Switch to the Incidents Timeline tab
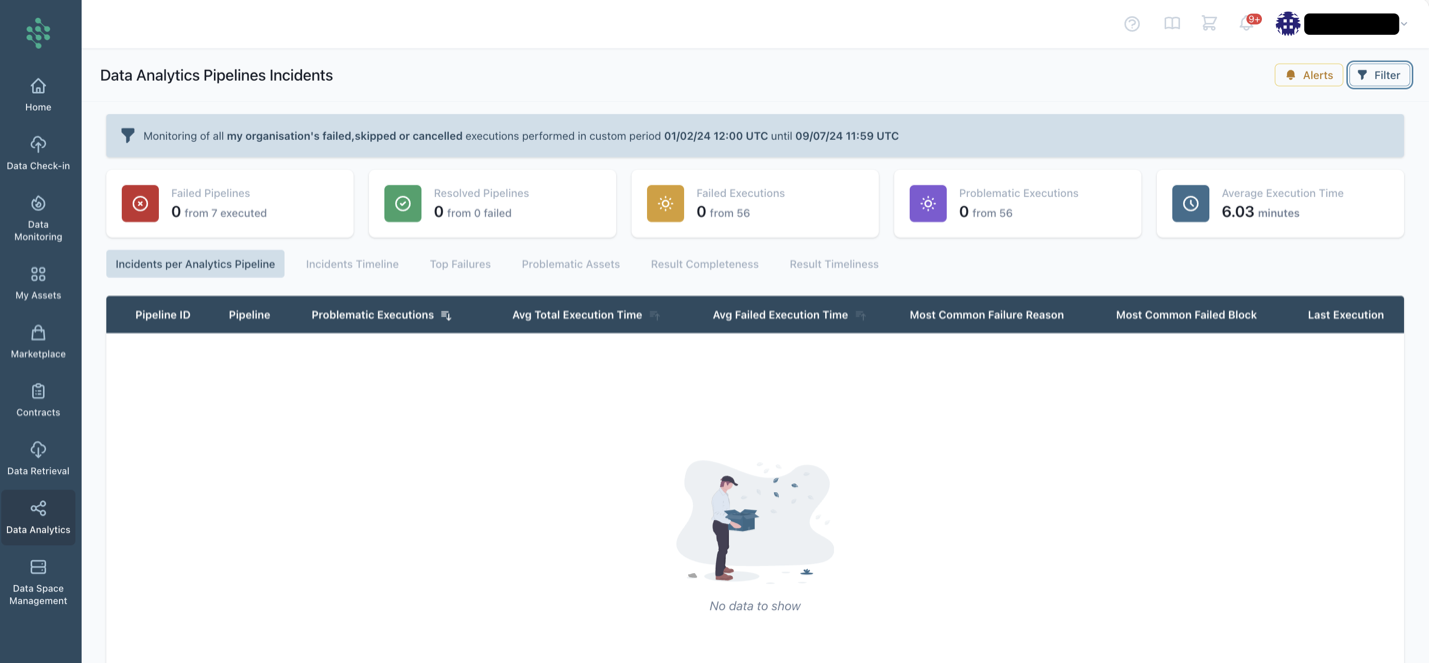This screenshot has width=1429, height=663. [x=352, y=264]
